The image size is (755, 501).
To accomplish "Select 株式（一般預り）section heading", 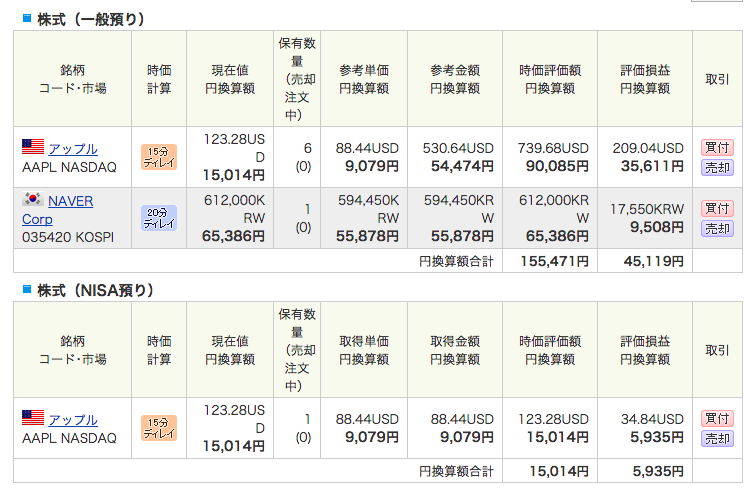I will click(x=91, y=19).
